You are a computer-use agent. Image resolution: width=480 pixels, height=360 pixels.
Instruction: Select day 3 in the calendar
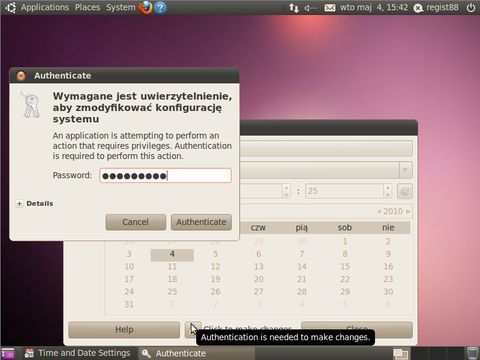pos(129,254)
